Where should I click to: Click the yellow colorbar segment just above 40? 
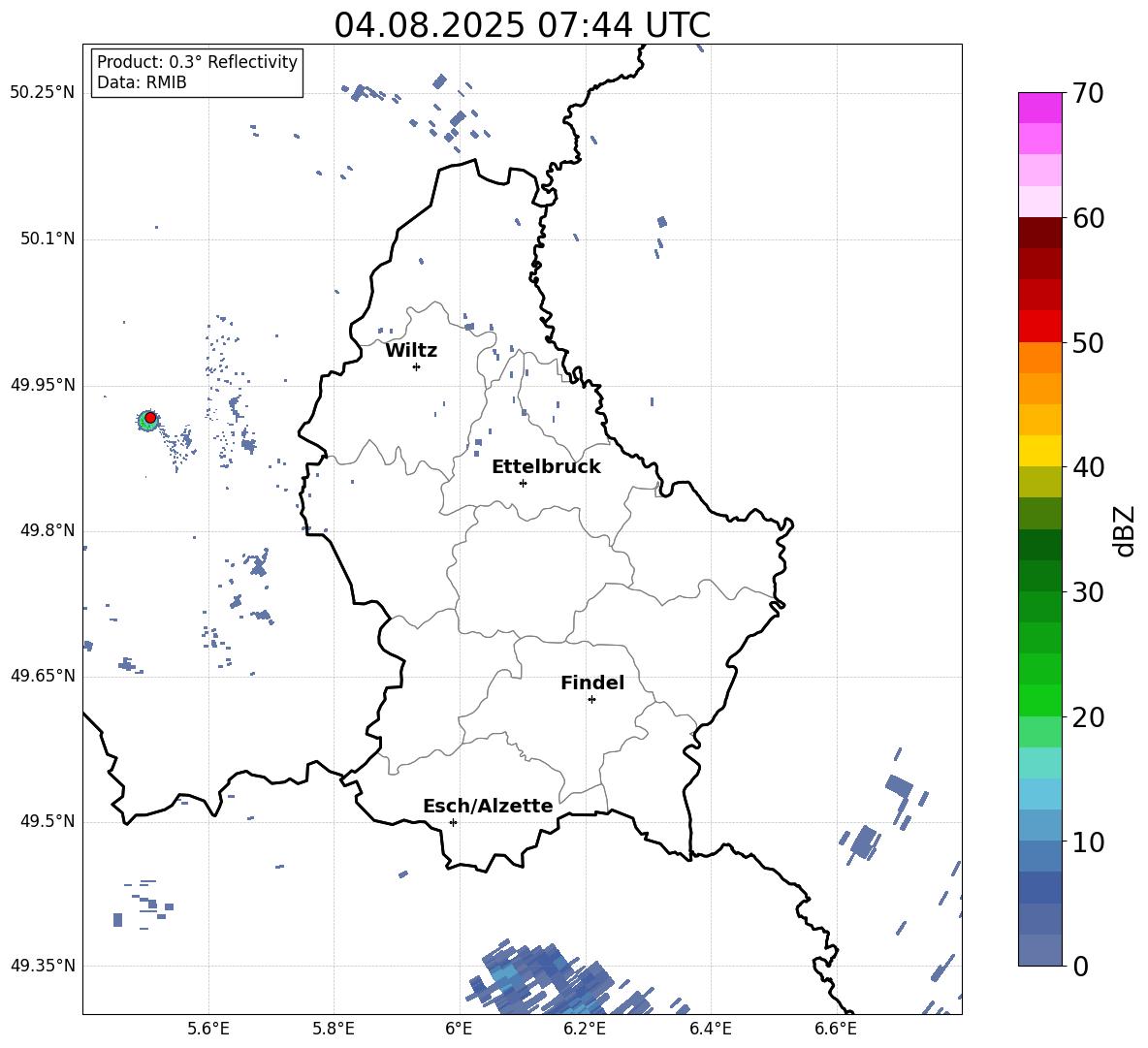click(1039, 451)
